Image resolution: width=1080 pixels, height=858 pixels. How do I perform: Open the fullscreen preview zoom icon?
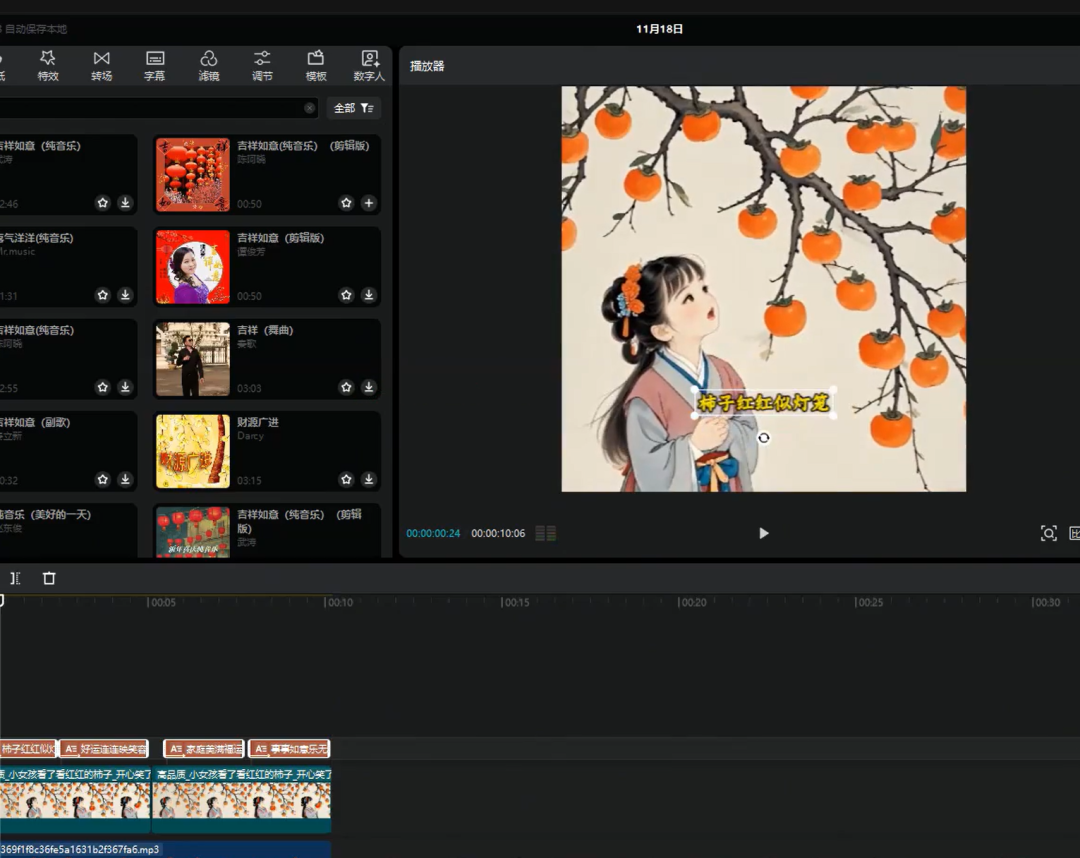point(1048,533)
